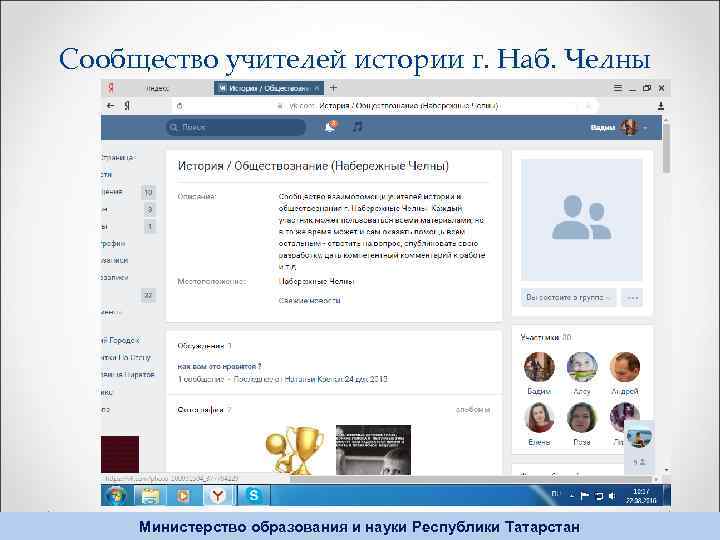Open the media player taskbar icon
720x540 pixels.
pos(183,496)
